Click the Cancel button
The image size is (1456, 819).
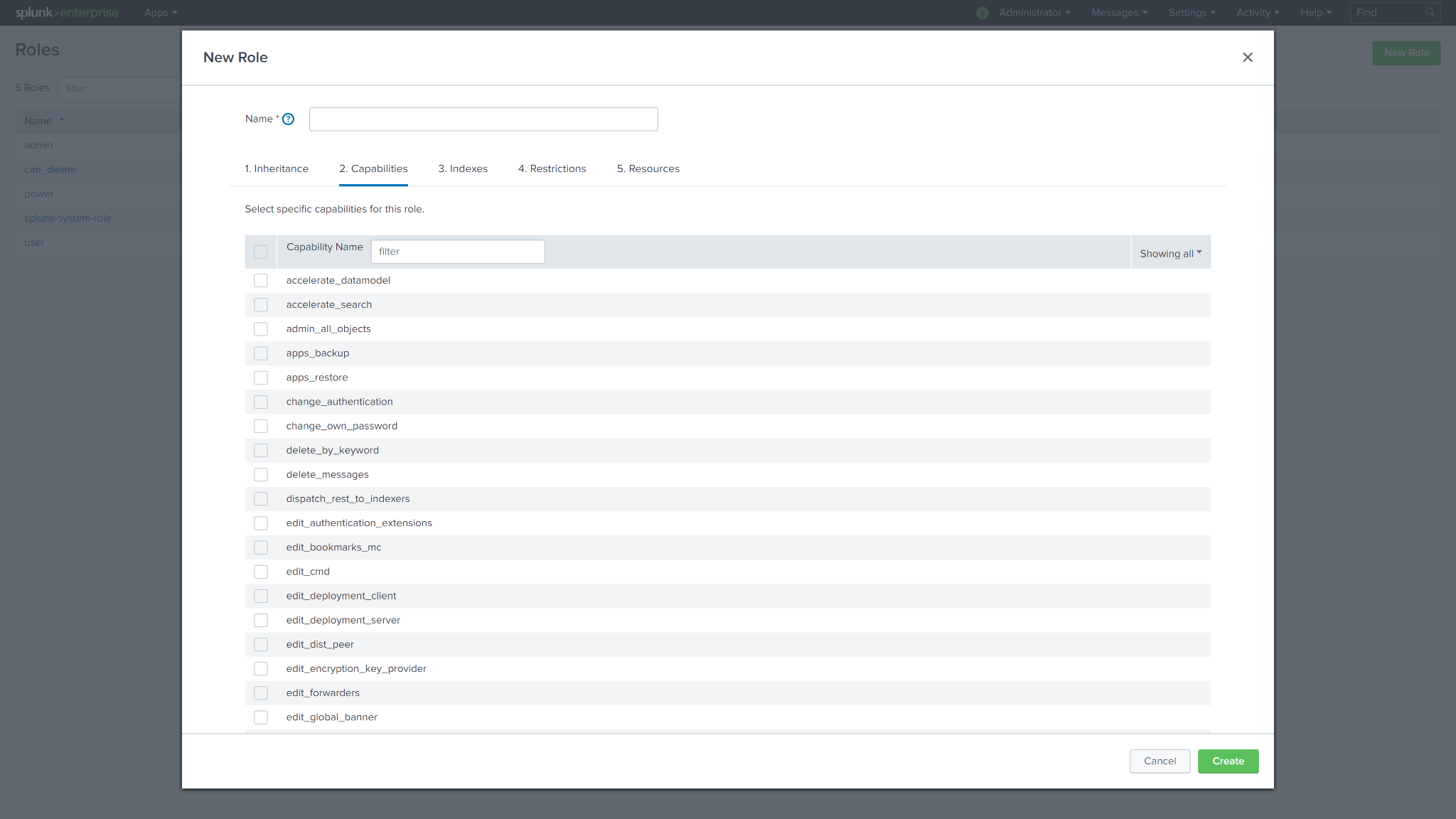pyautogui.click(x=1160, y=761)
